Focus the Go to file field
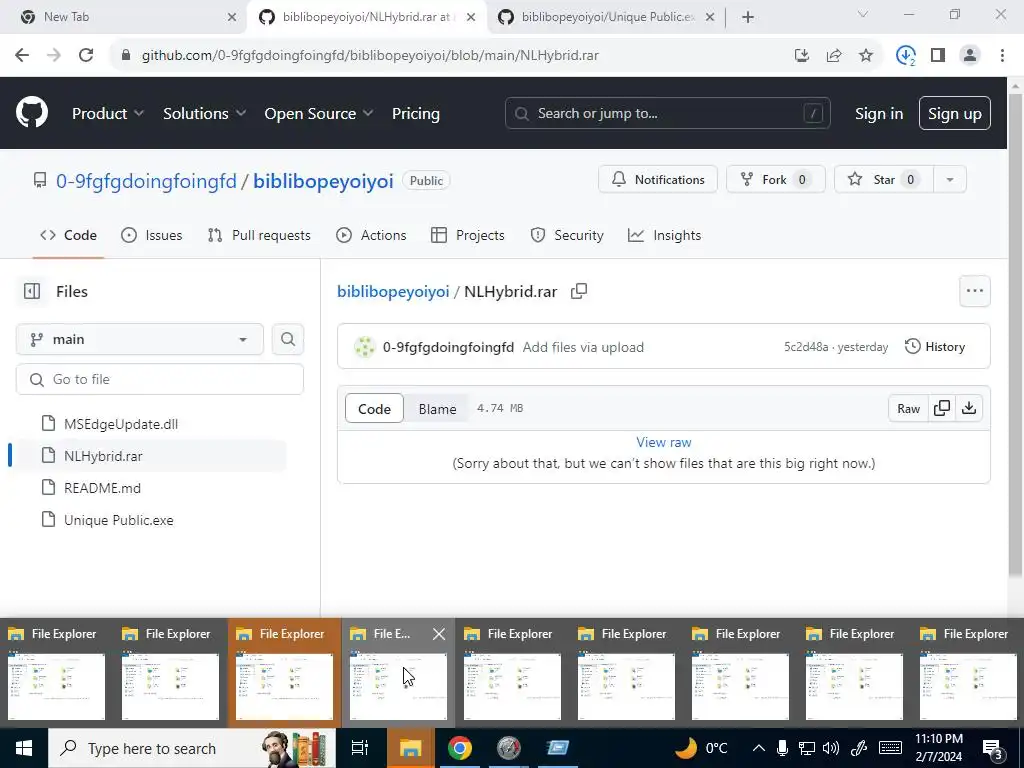The height and width of the screenshot is (768, 1024). point(160,379)
